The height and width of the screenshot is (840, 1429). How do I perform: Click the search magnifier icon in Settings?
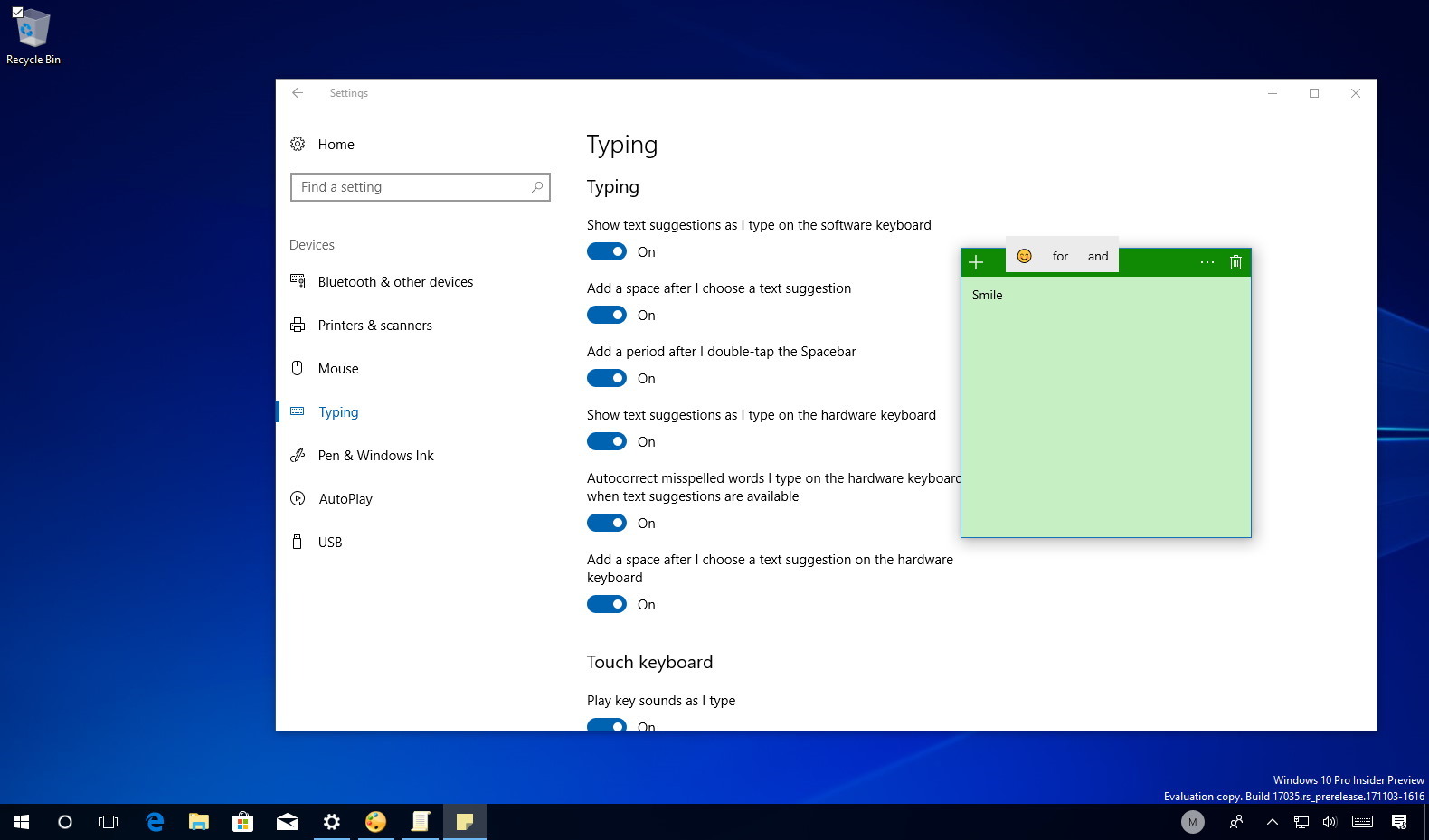[x=537, y=187]
